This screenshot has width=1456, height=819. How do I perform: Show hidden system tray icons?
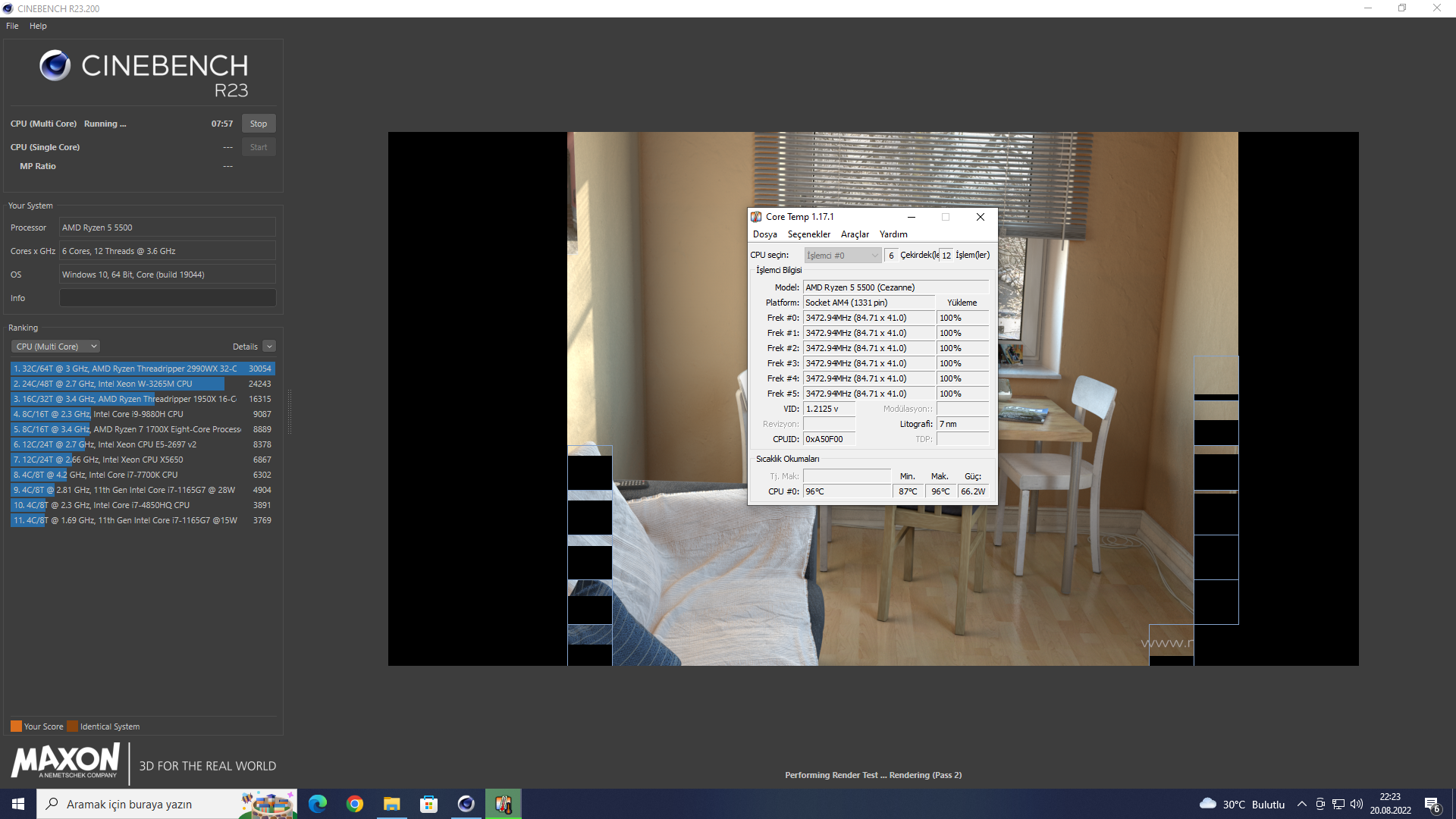(x=1302, y=804)
